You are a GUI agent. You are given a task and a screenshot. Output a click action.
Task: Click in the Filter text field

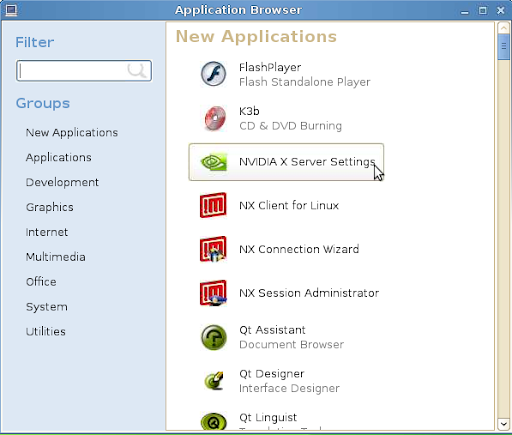[x=84, y=71]
